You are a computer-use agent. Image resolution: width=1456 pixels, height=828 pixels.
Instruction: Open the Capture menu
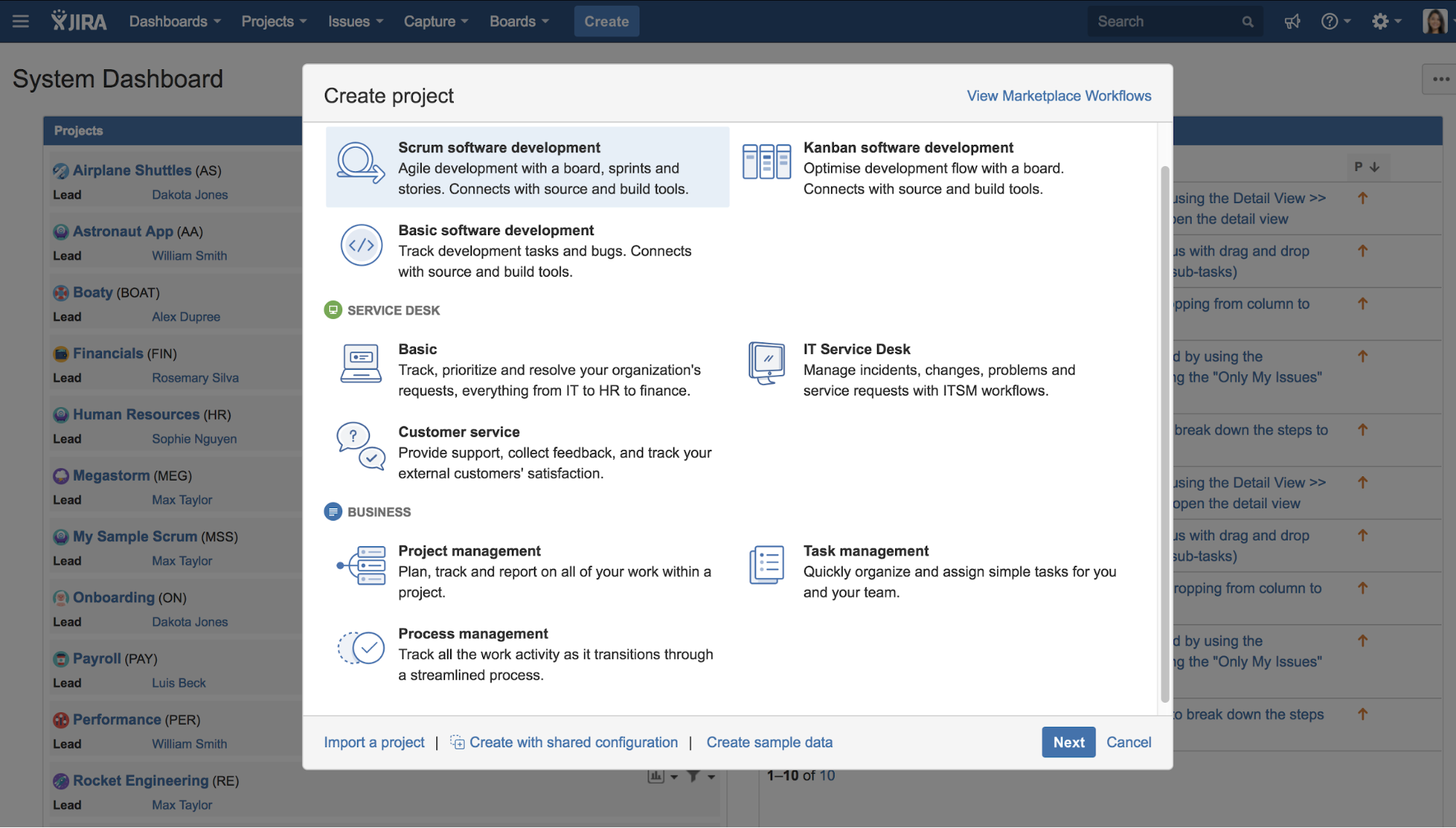(x=436, y=22)
